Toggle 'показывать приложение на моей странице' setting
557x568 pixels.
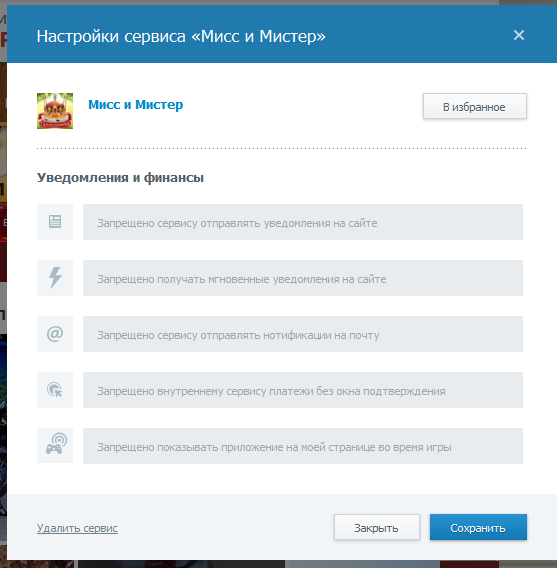pos(303,446)
